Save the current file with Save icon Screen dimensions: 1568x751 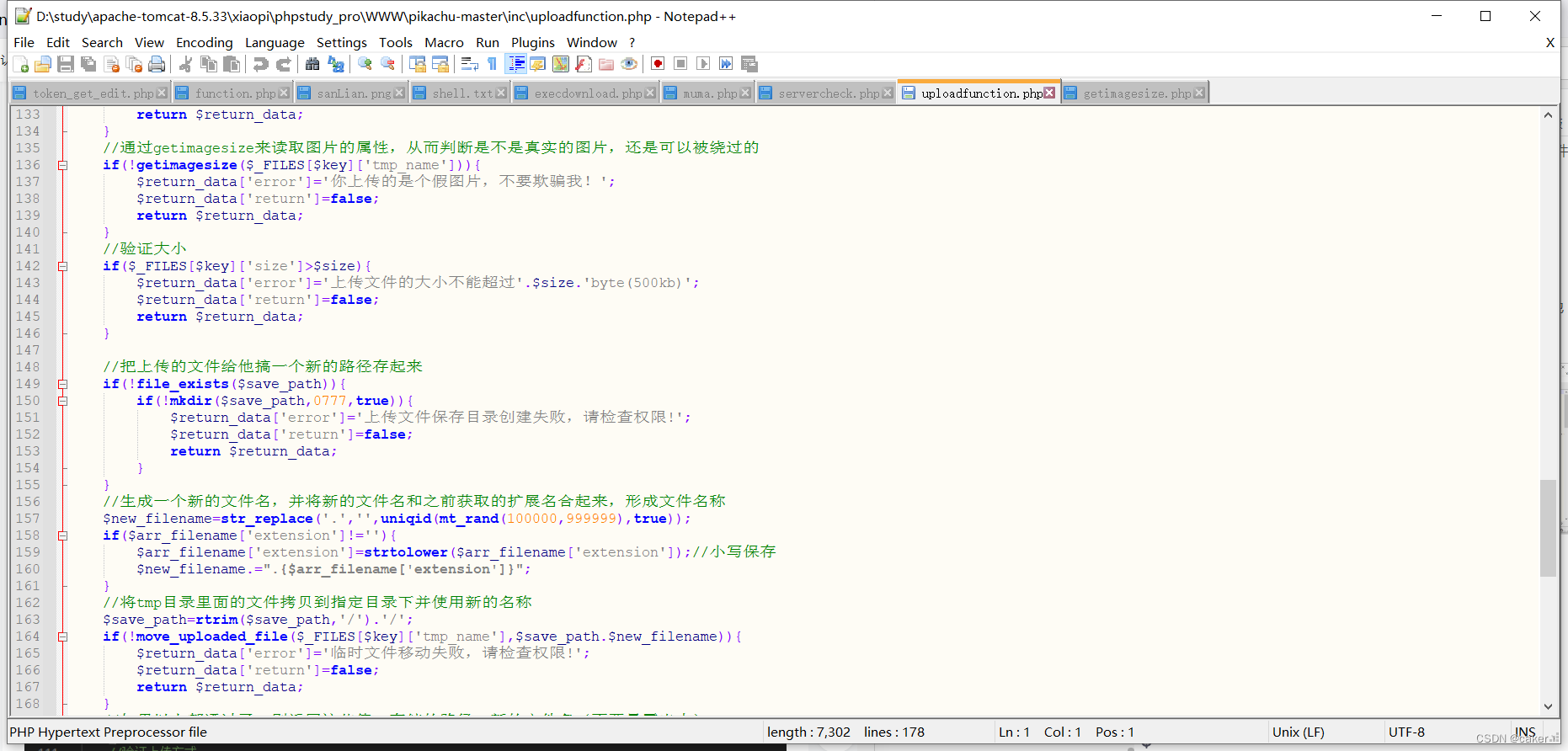point(66,64)
